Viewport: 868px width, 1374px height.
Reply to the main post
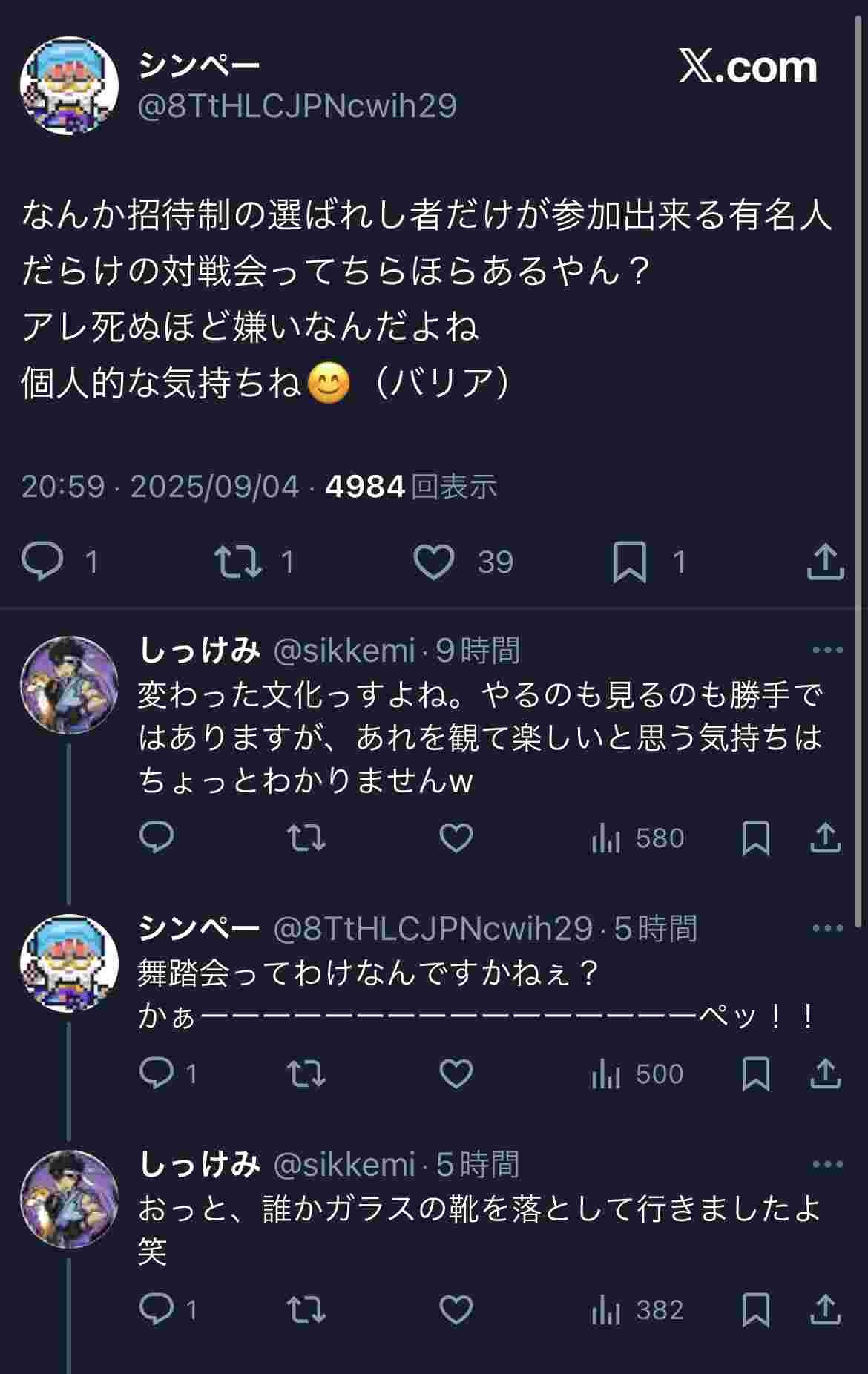point(42,562)
